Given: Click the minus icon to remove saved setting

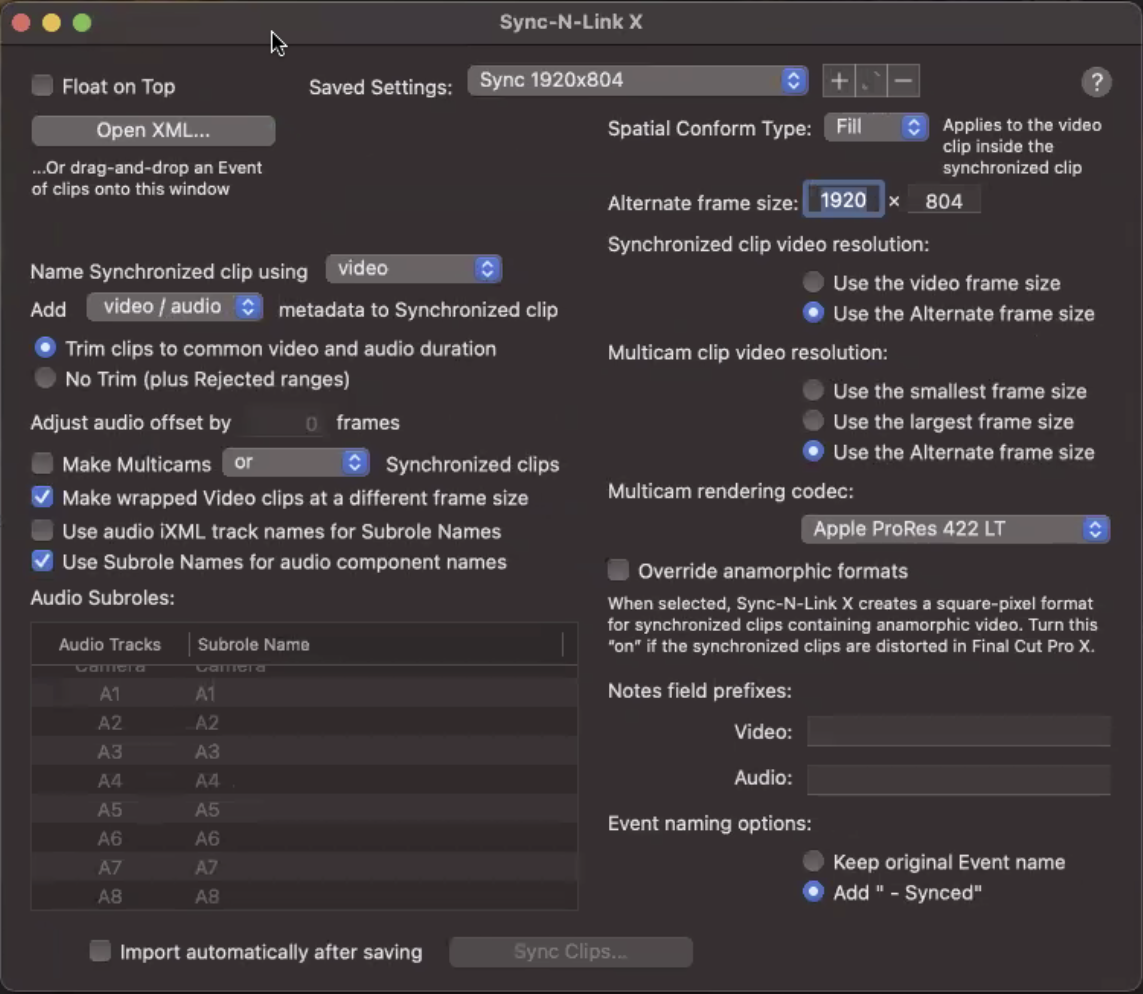Looking at the screenshot, I should pyautogui.click(x=903, y=81).
